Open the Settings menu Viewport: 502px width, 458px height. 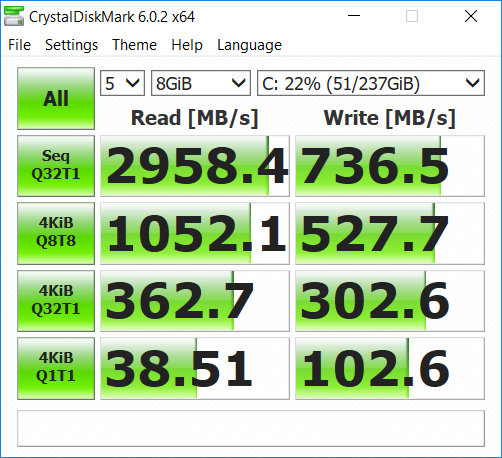(71, 45)
